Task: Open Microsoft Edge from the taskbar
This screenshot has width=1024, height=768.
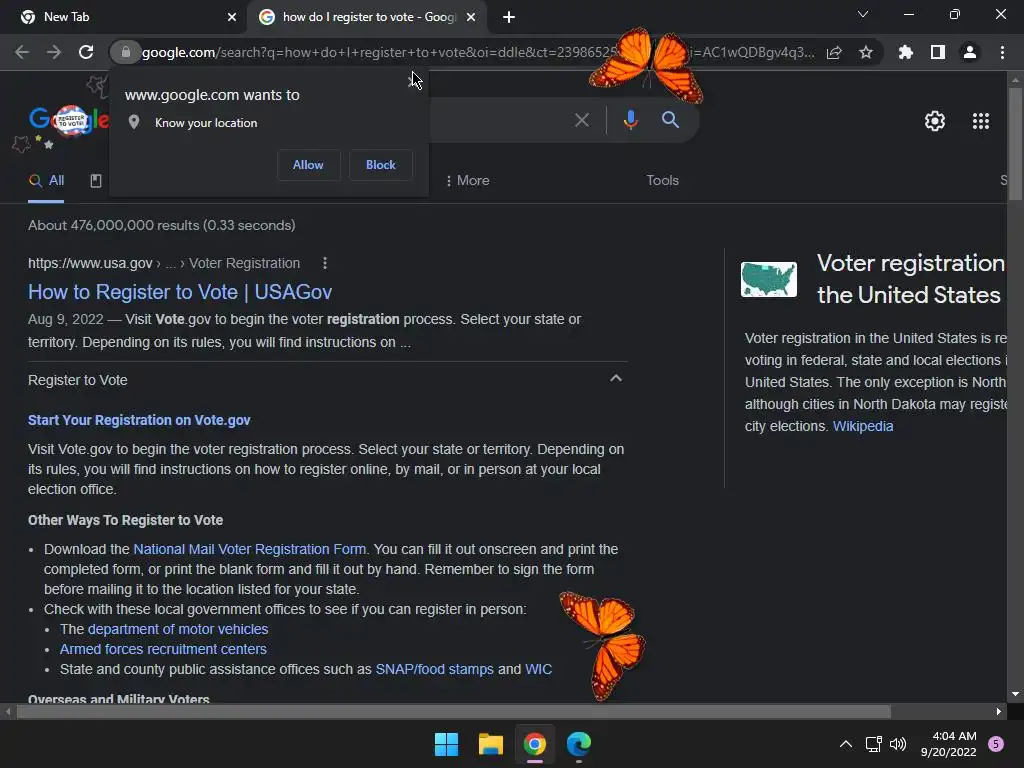Action: (579, 744)
